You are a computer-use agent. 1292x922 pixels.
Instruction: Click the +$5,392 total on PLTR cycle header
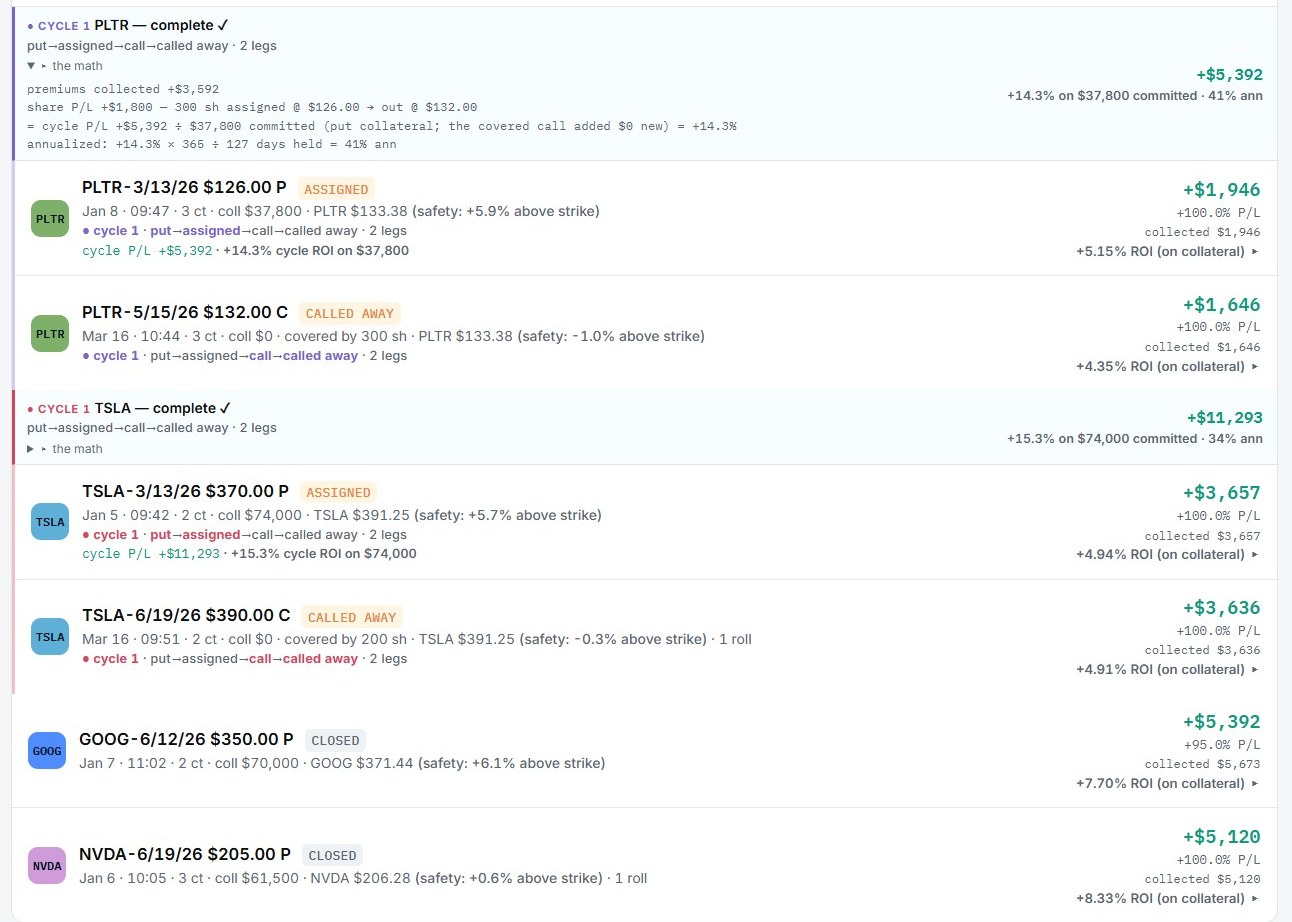point(1230,75)
